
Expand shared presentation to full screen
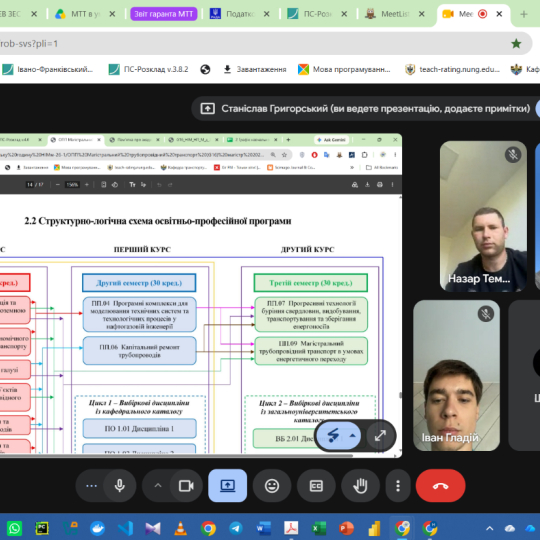coord(380,436)
